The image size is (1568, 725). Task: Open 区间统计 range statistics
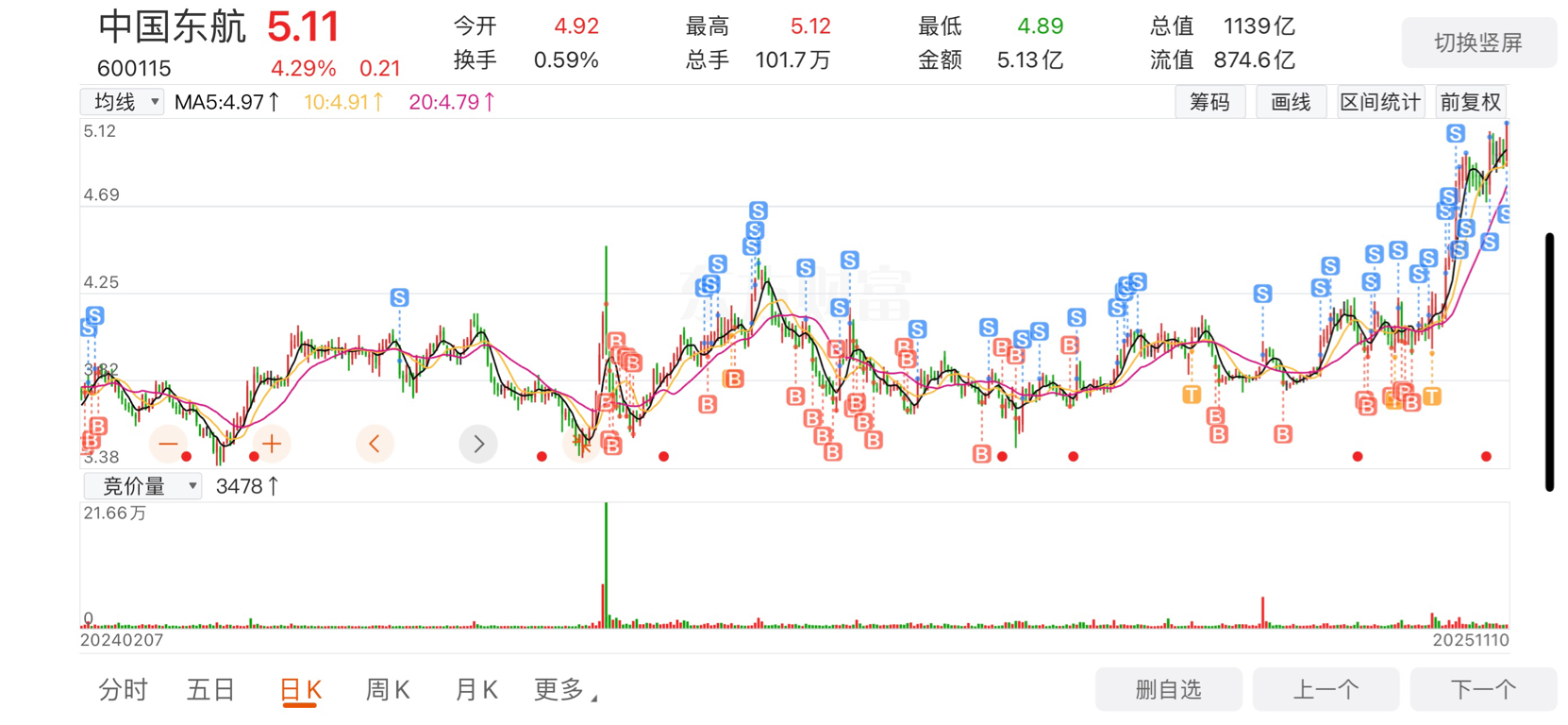pos(1380,102)
